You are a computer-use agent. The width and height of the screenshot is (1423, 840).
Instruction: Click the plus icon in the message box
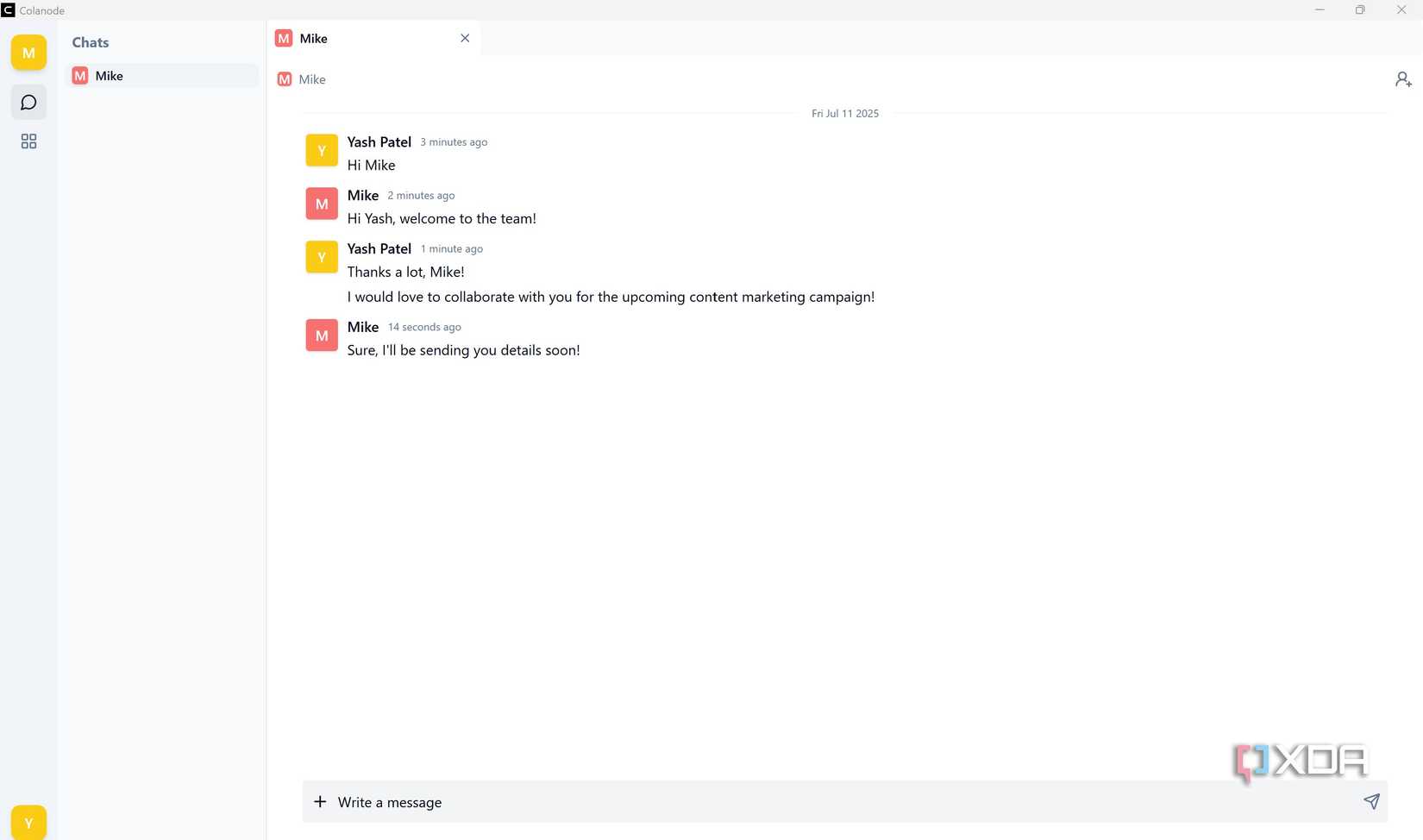(320, 801)
